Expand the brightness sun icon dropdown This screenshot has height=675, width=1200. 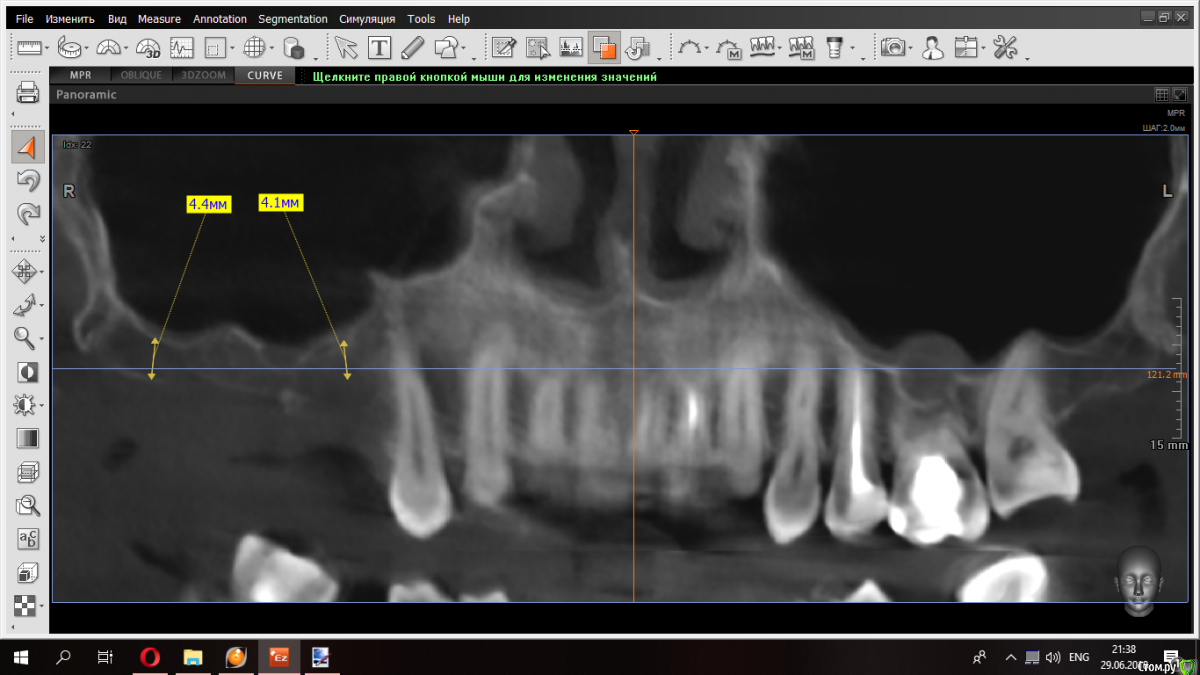pos(42,406)
